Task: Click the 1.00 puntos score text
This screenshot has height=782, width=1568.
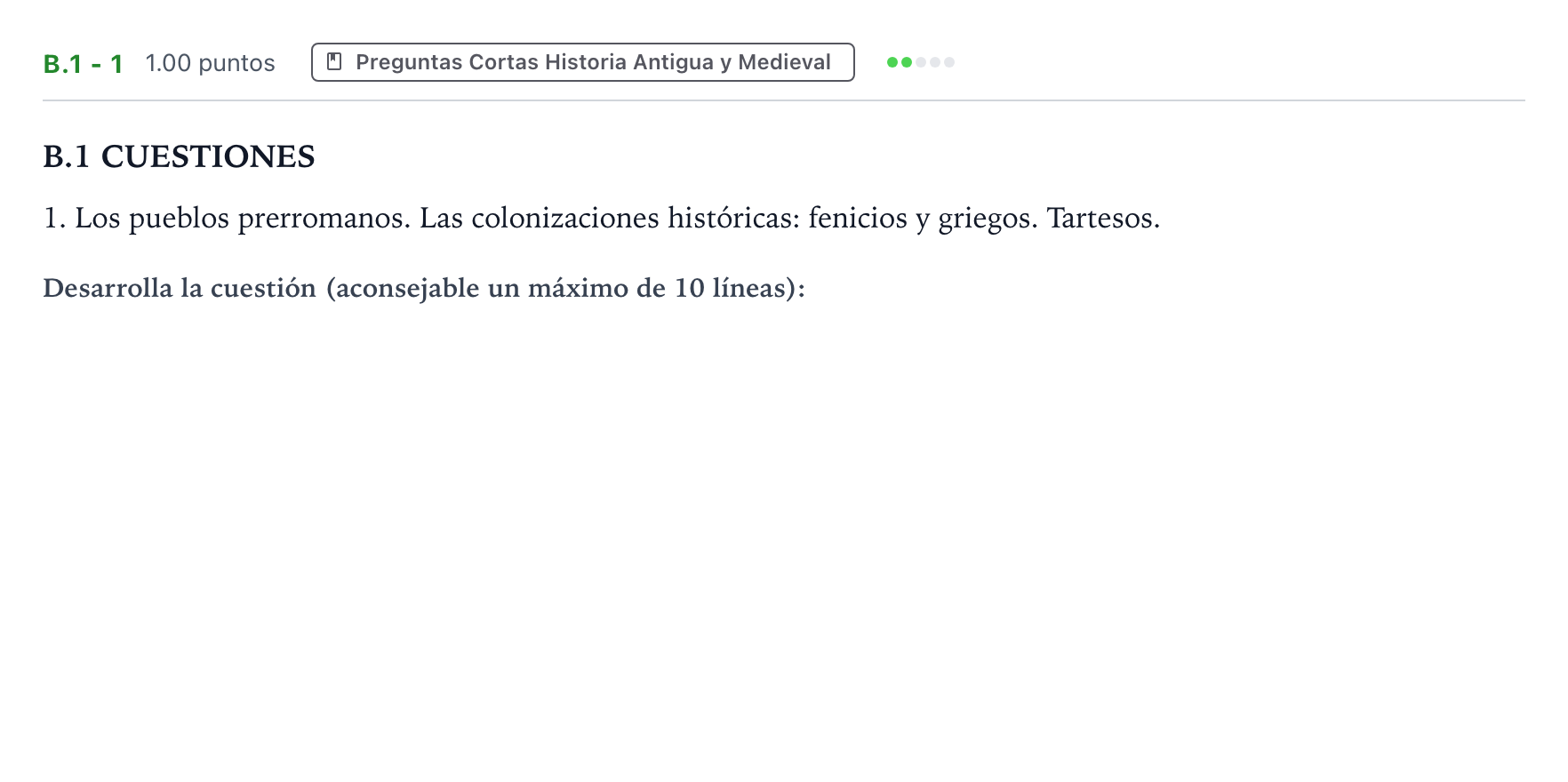Action: coord(210,63)
